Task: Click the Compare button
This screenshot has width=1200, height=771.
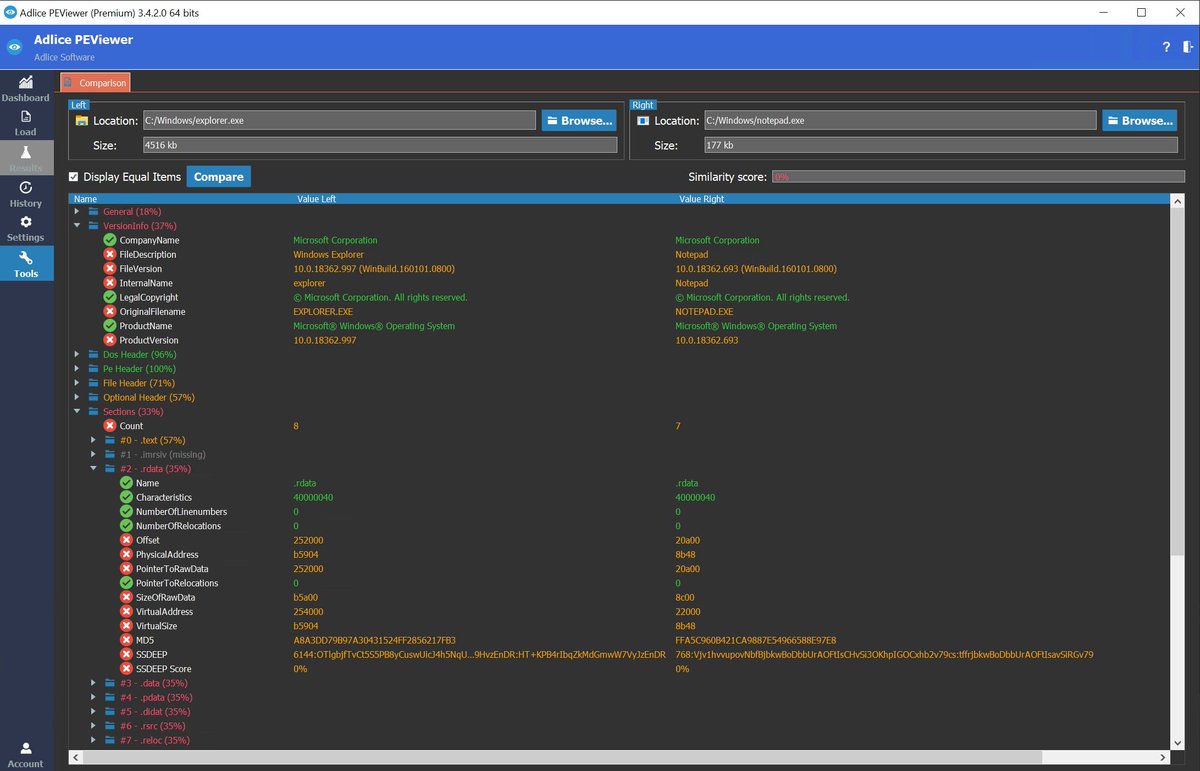Action: (x=218, y=177)
